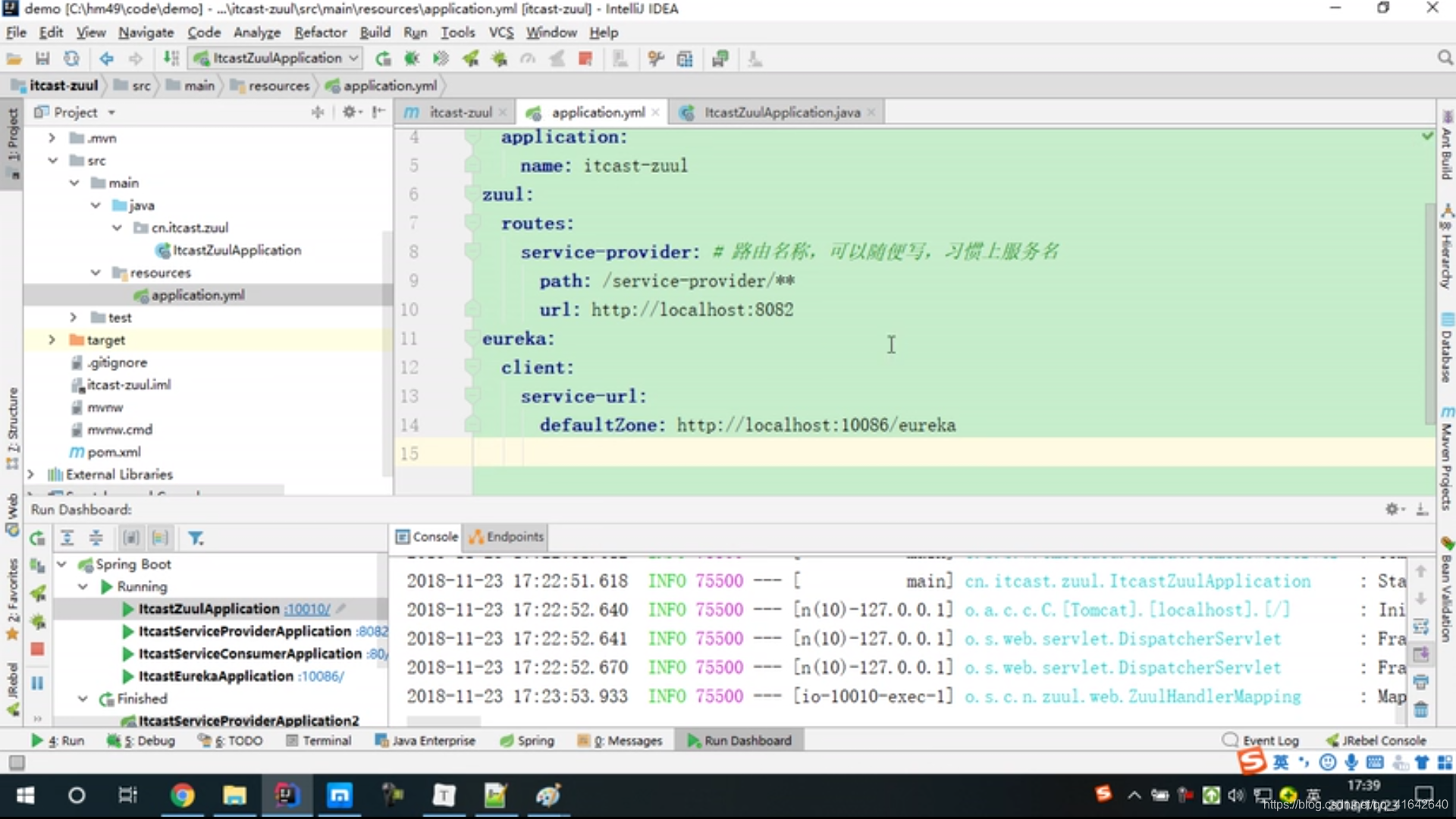Click the collapse all icon in Run Dashboard

pyautogui.click(x=96, y=538)
